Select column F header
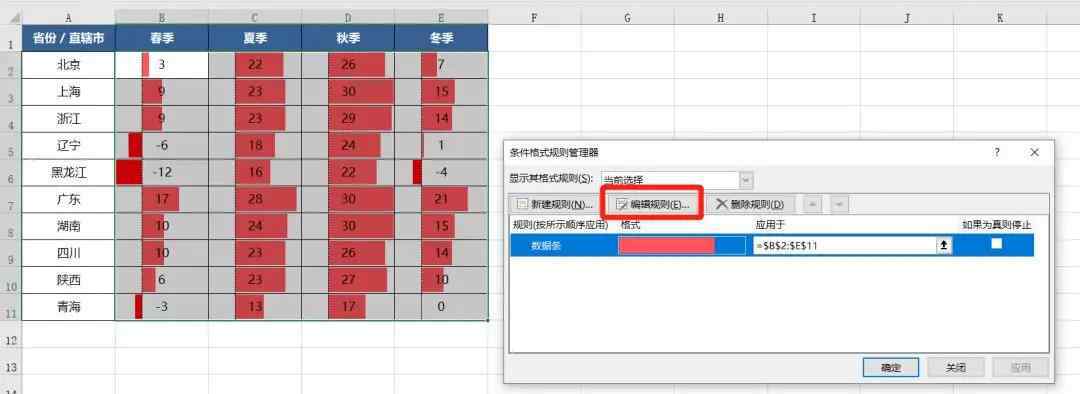Viewport: 1080px width, 394px height. (534, 18)
